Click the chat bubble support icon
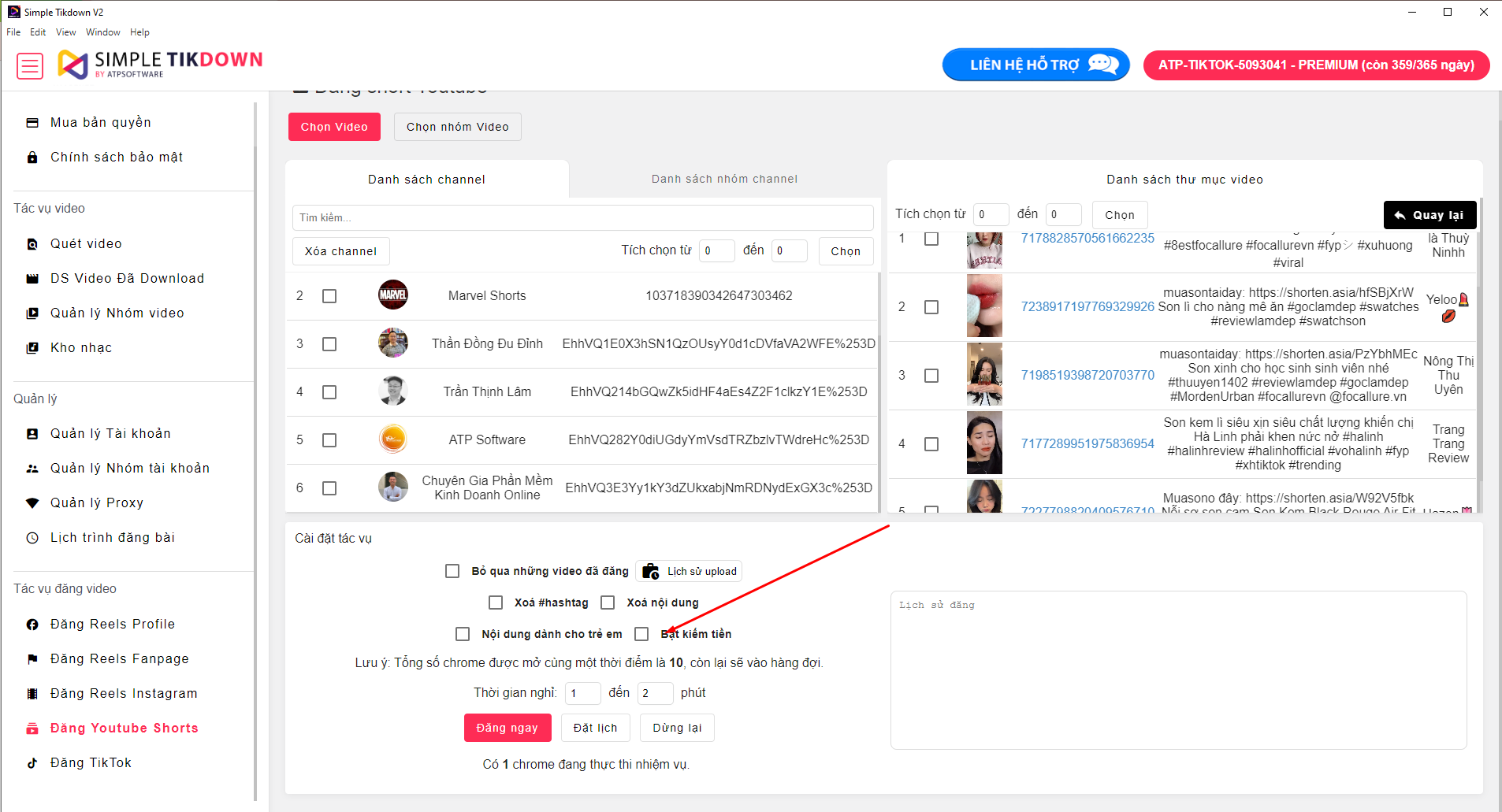1502x812 pixels. (x=1103, y=64)
